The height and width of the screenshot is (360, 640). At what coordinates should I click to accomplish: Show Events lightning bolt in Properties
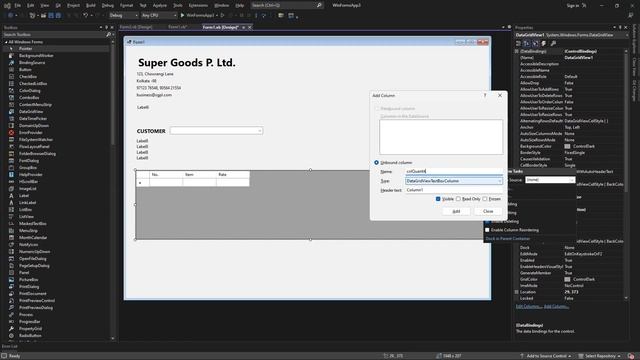[544, 43]
